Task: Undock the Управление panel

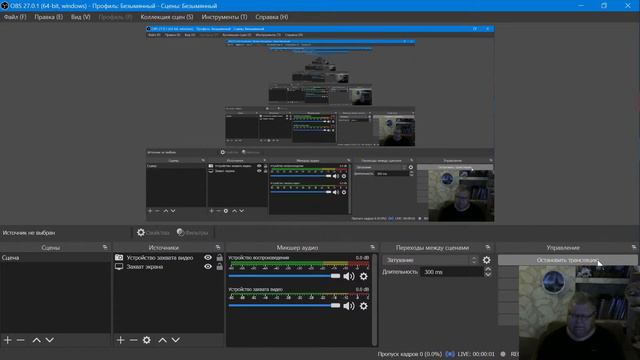Action: (633, 247)
